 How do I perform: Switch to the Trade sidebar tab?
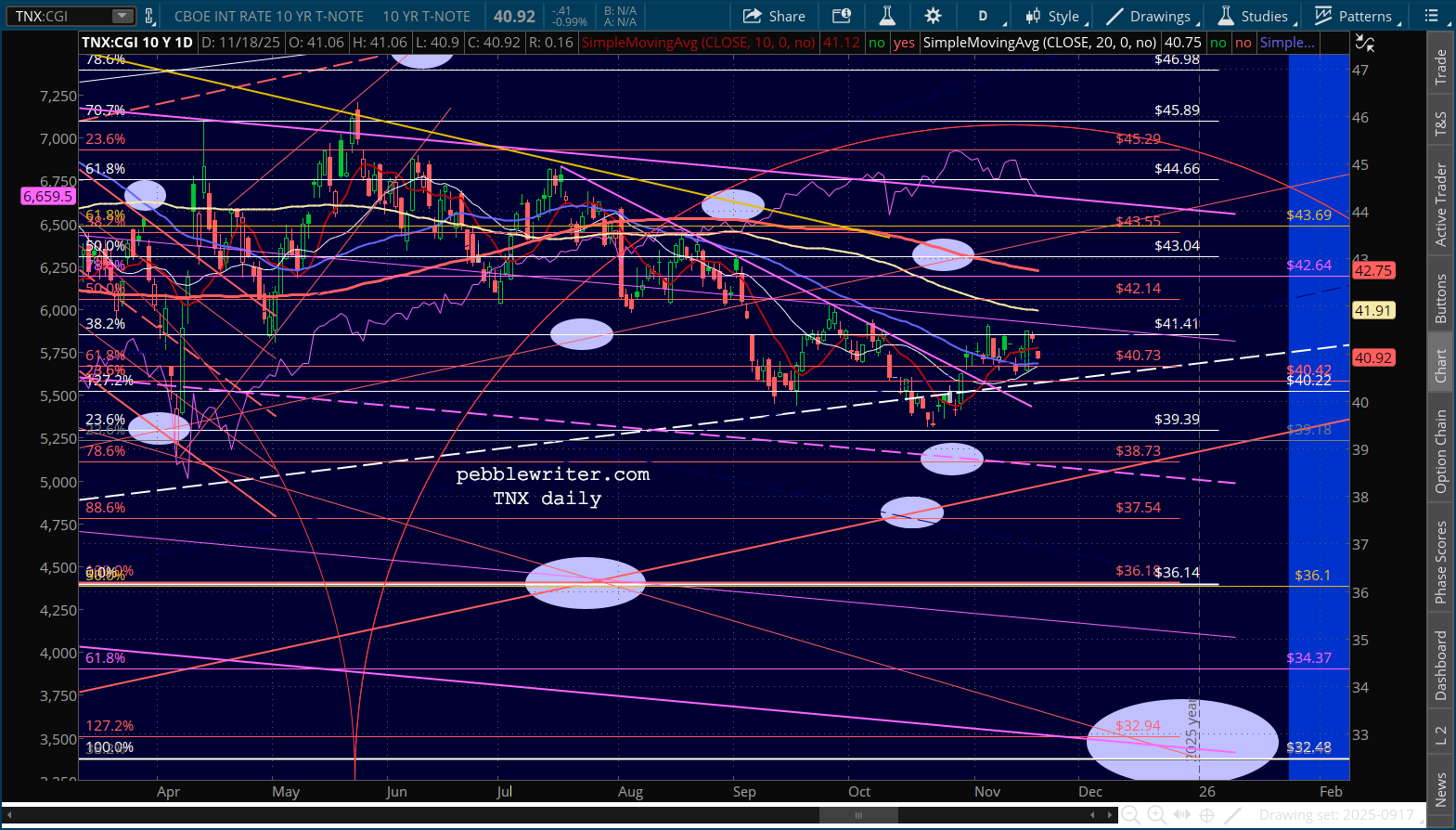1441,67
